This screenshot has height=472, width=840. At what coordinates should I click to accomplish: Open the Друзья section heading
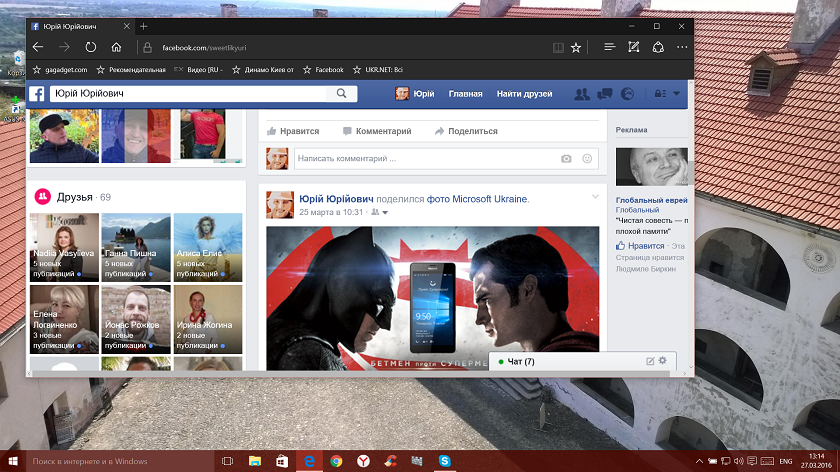(74, 197)
